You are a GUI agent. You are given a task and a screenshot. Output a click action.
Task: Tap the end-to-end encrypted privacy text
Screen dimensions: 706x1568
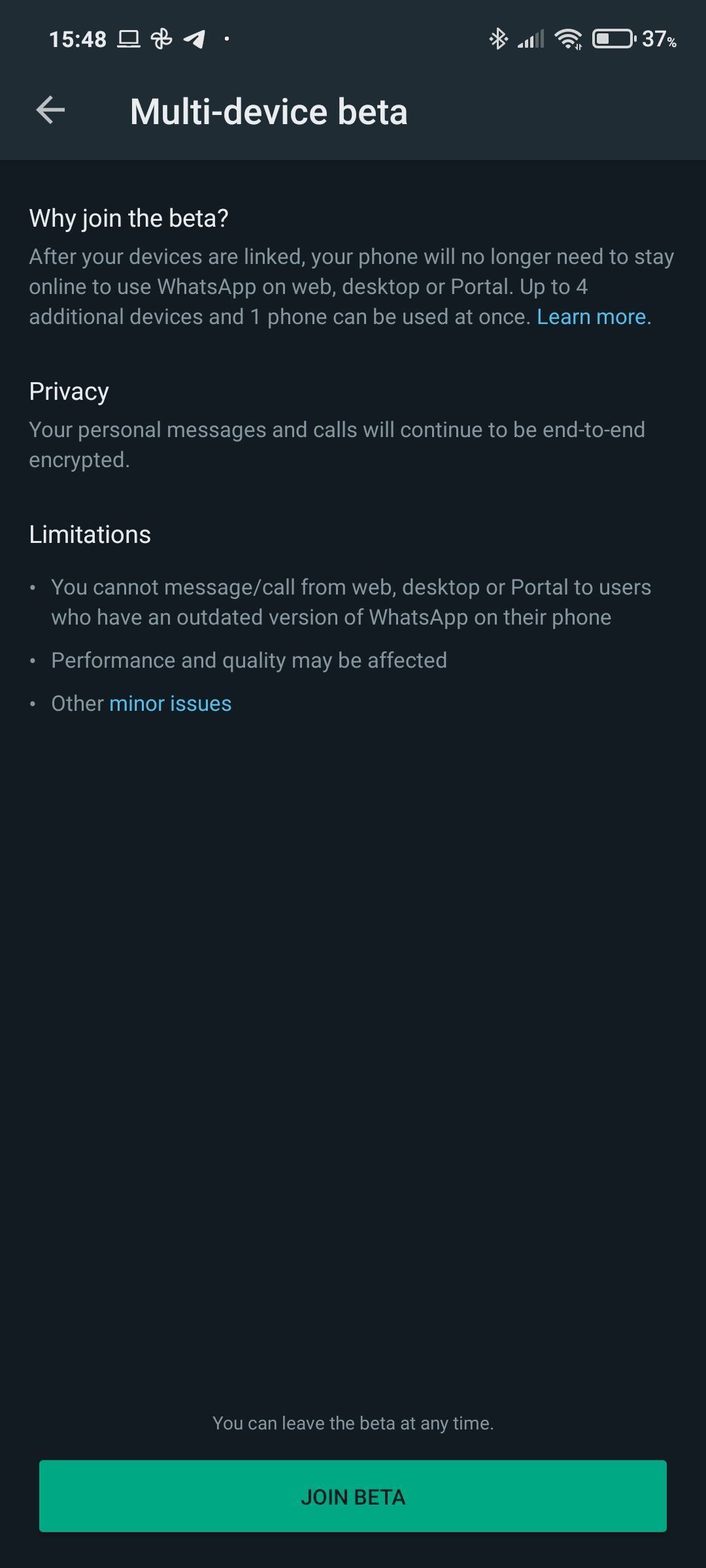(x=337, y=445)
